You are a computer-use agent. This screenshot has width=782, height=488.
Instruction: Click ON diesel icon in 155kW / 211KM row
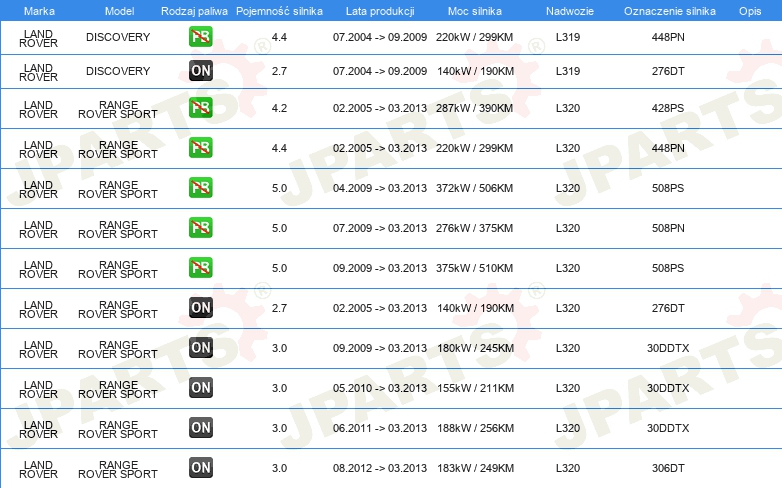coord(200,388)
